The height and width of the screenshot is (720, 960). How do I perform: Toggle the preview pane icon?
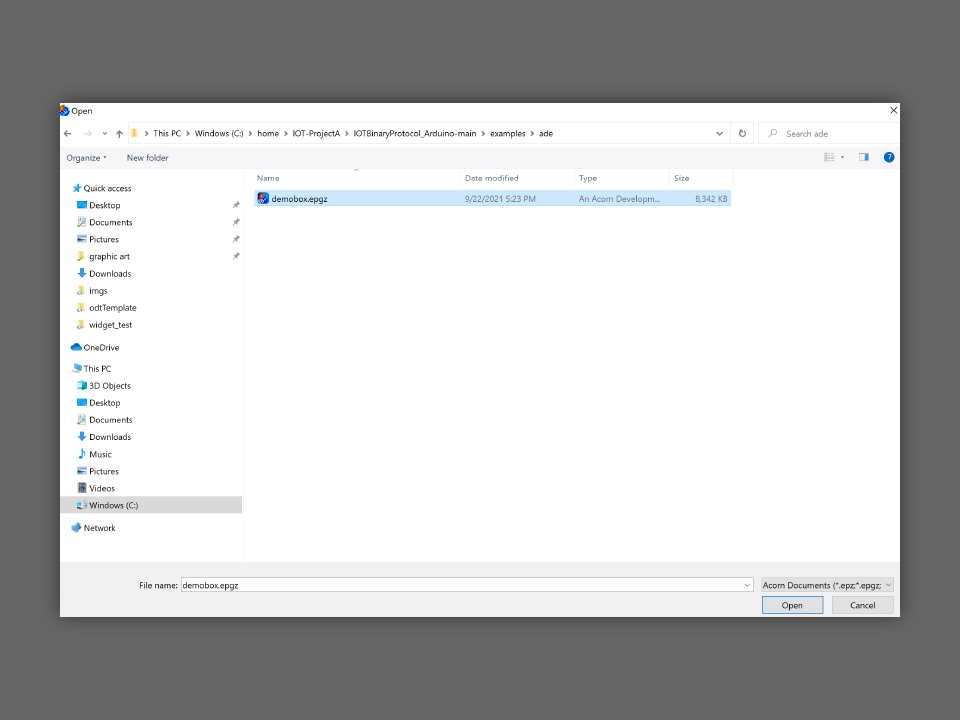864,157
